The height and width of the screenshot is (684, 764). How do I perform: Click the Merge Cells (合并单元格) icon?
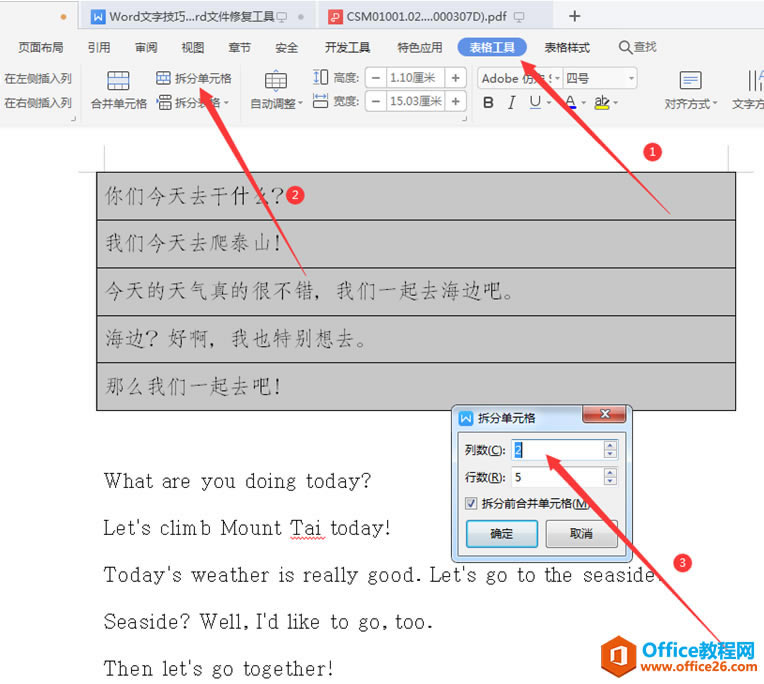pyautogui.click(x=118, y=81)
